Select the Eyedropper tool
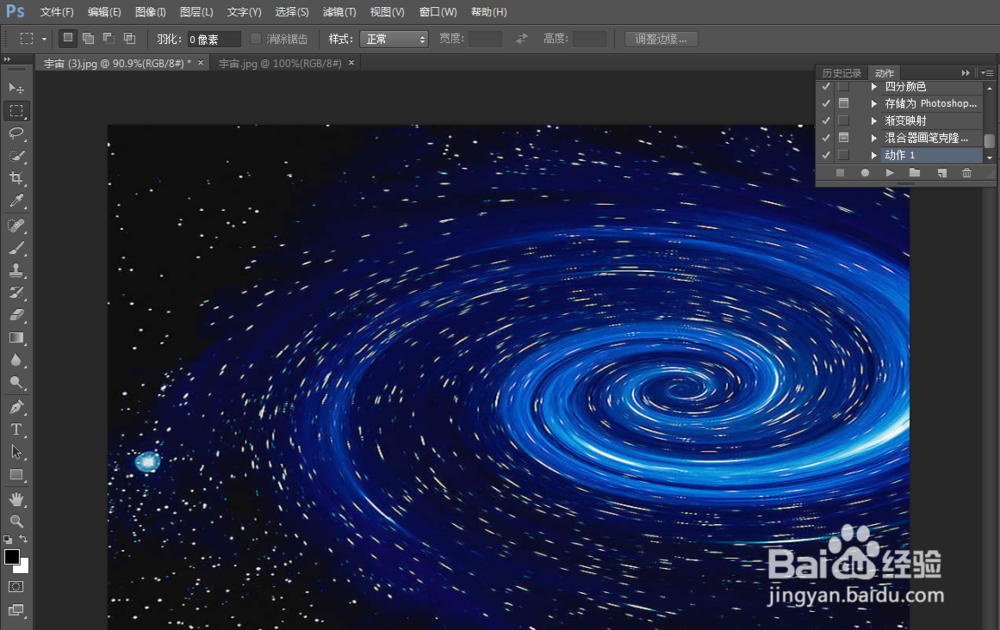The height and width of the screenshot is (630, 1000). [x=16, y=201]
